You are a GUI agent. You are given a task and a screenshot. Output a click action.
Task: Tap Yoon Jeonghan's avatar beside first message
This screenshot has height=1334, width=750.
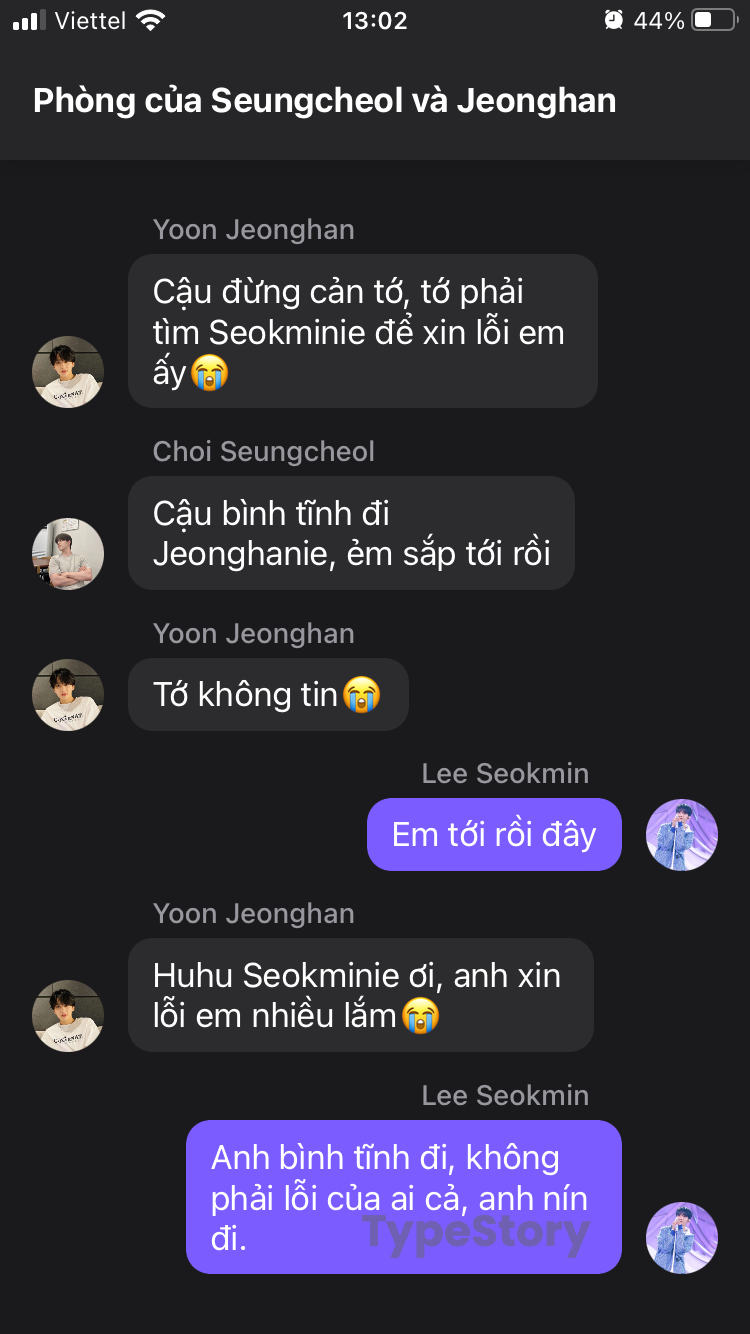68,372
